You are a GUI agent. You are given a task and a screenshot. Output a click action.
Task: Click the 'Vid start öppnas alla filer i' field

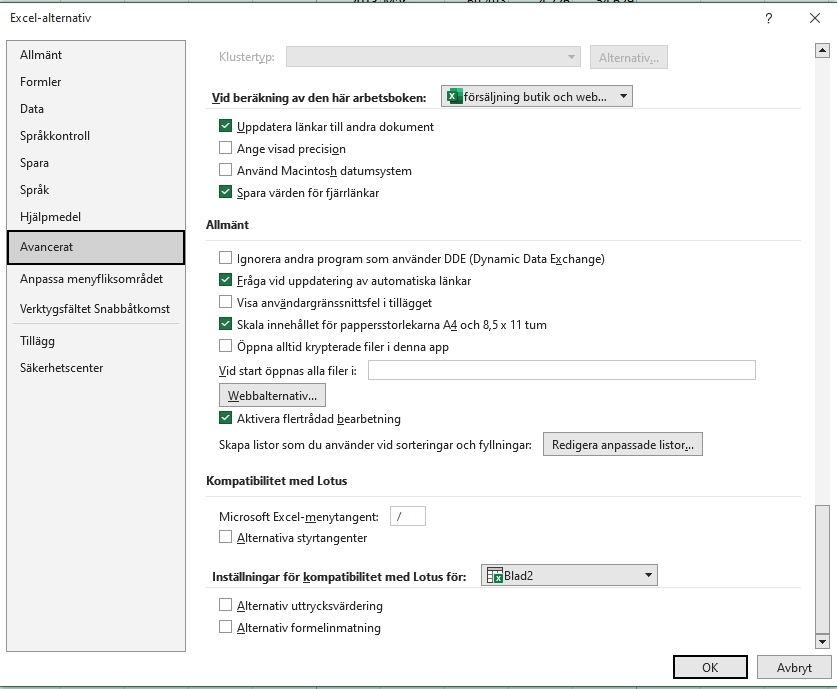561,371
